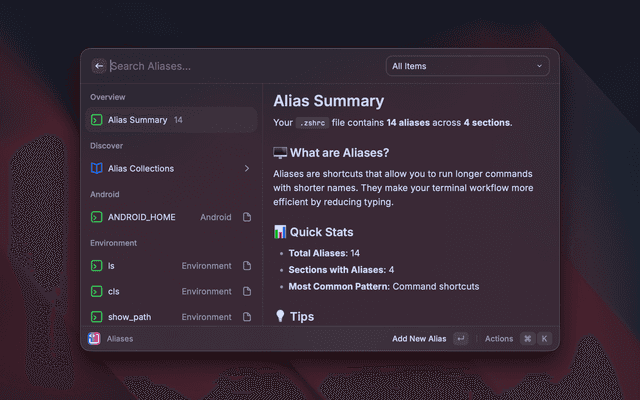640x400 pixels.
Task: Expand Alias Collections with its chevron
Action: point(247,169)
